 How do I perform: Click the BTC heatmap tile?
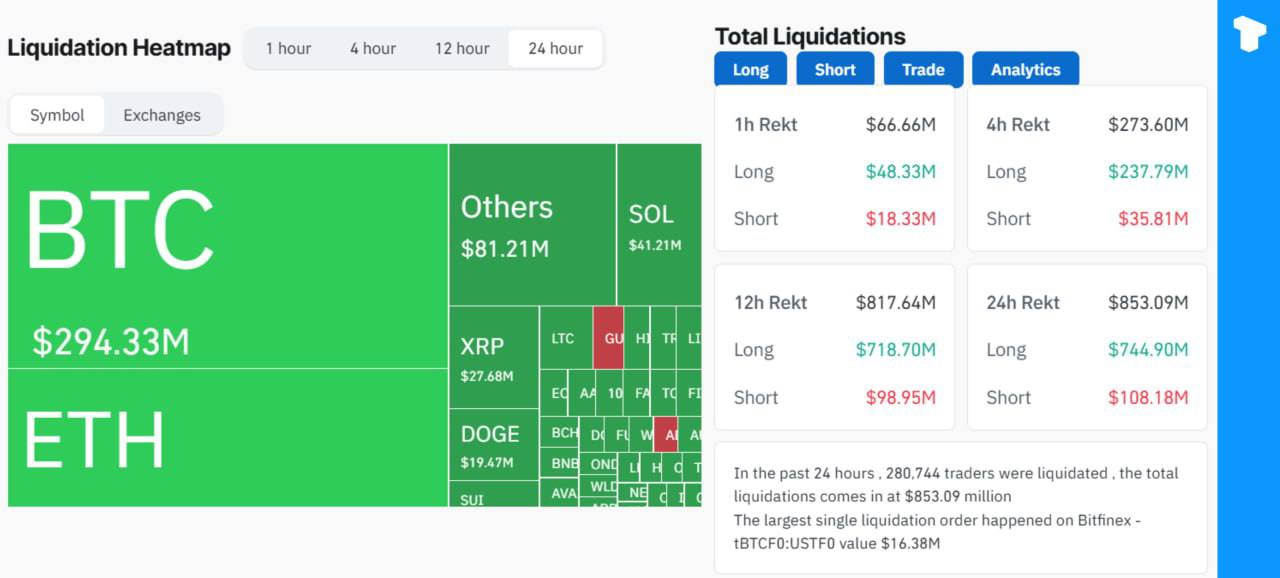(228, 256)
